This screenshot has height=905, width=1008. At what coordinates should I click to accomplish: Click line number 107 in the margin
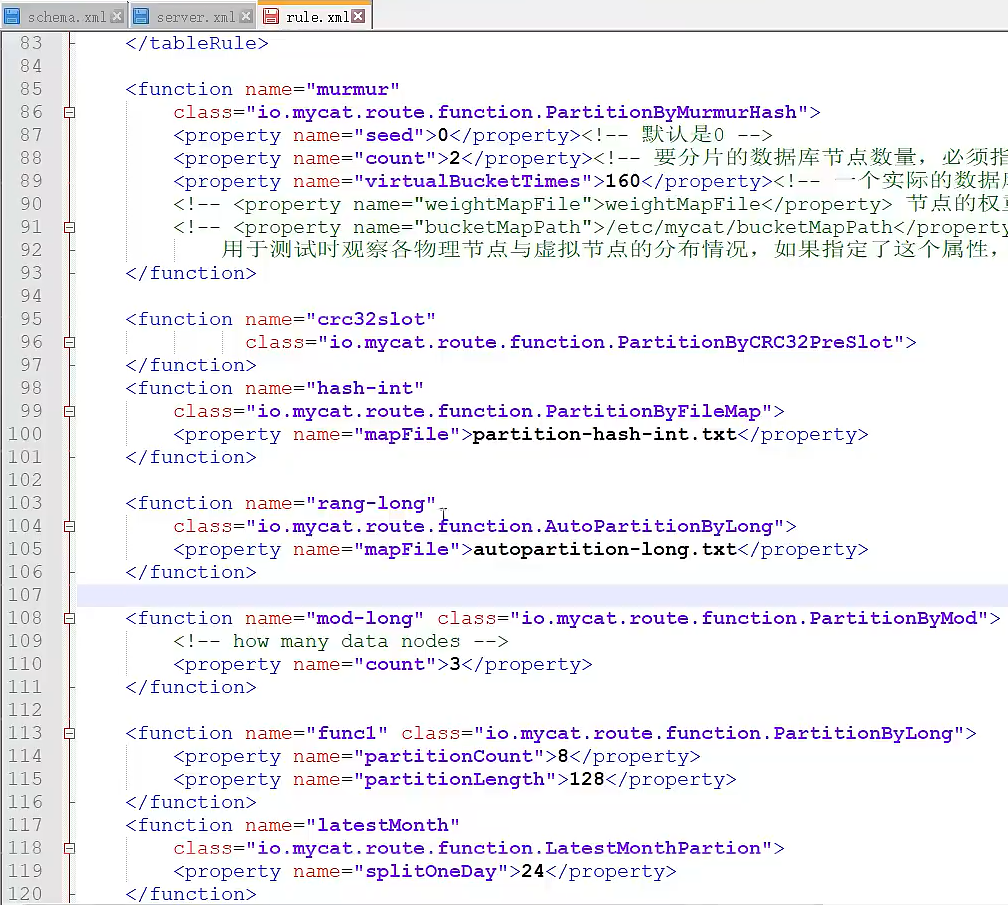(25, 595)
